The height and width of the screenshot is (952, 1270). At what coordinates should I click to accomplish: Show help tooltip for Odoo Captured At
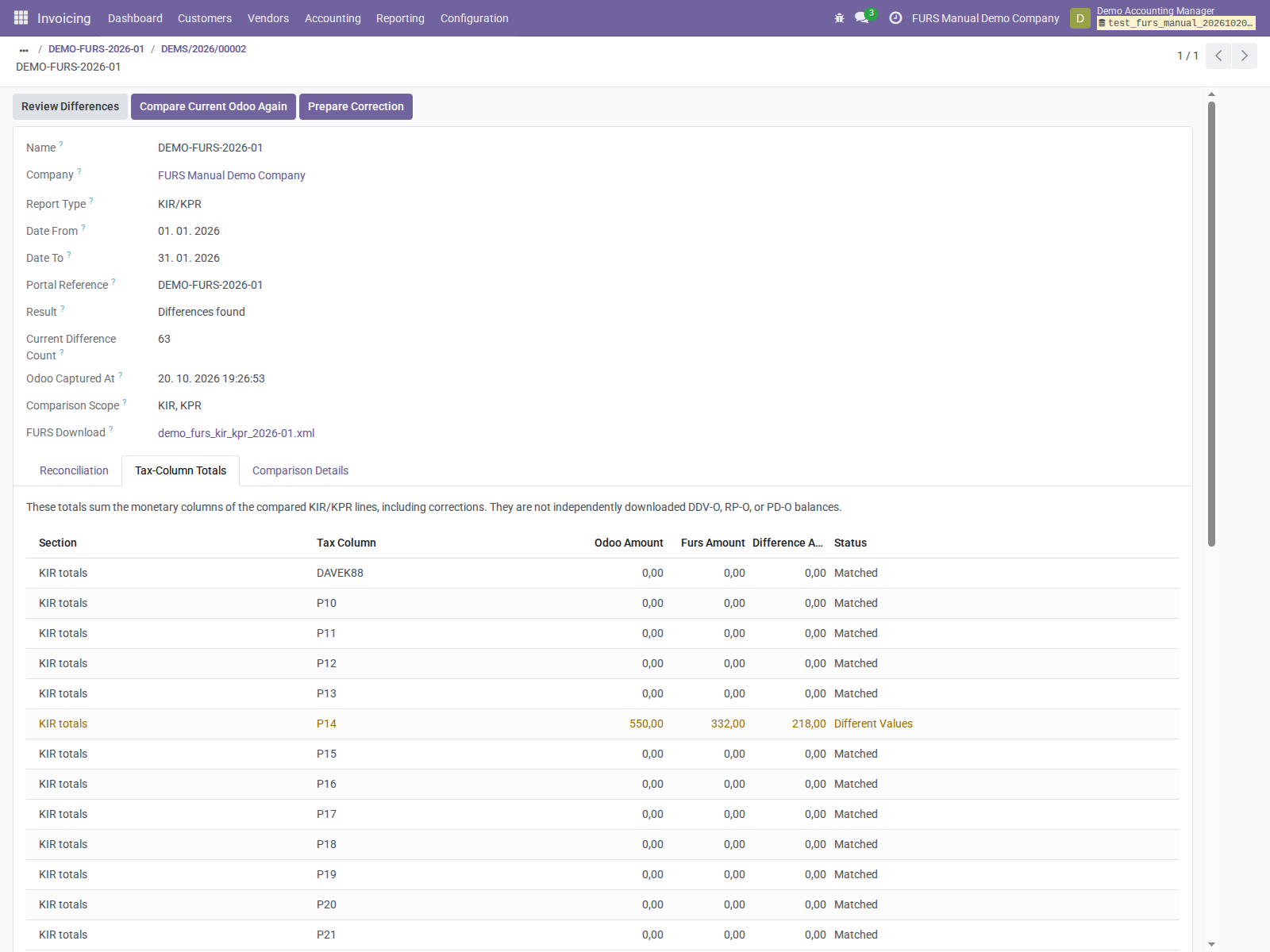point(121,375)
